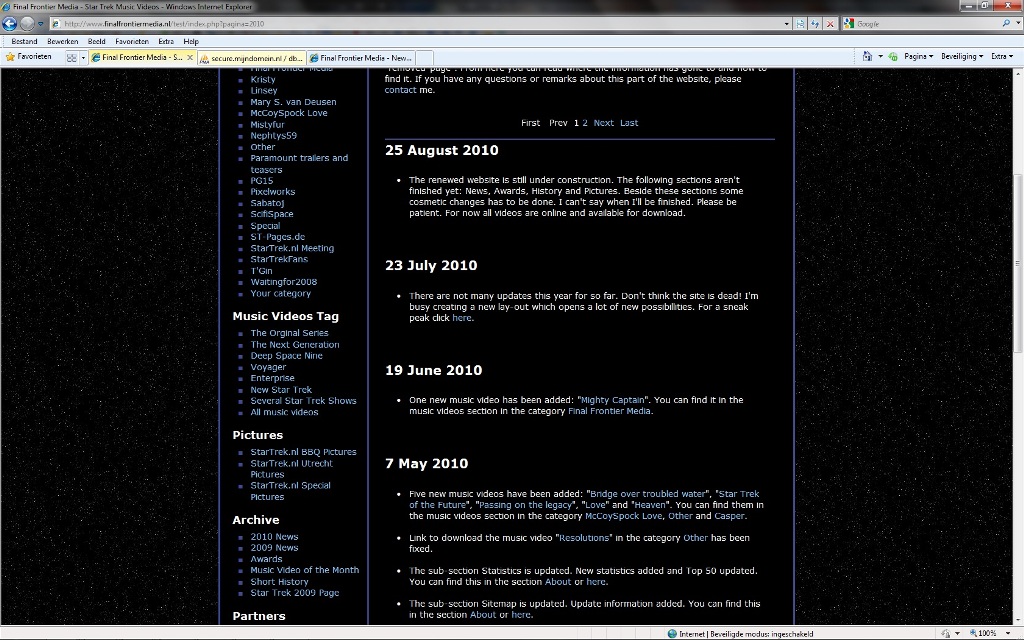
Task: Open the Extra menu in menu bar
Action: point(166,41)
